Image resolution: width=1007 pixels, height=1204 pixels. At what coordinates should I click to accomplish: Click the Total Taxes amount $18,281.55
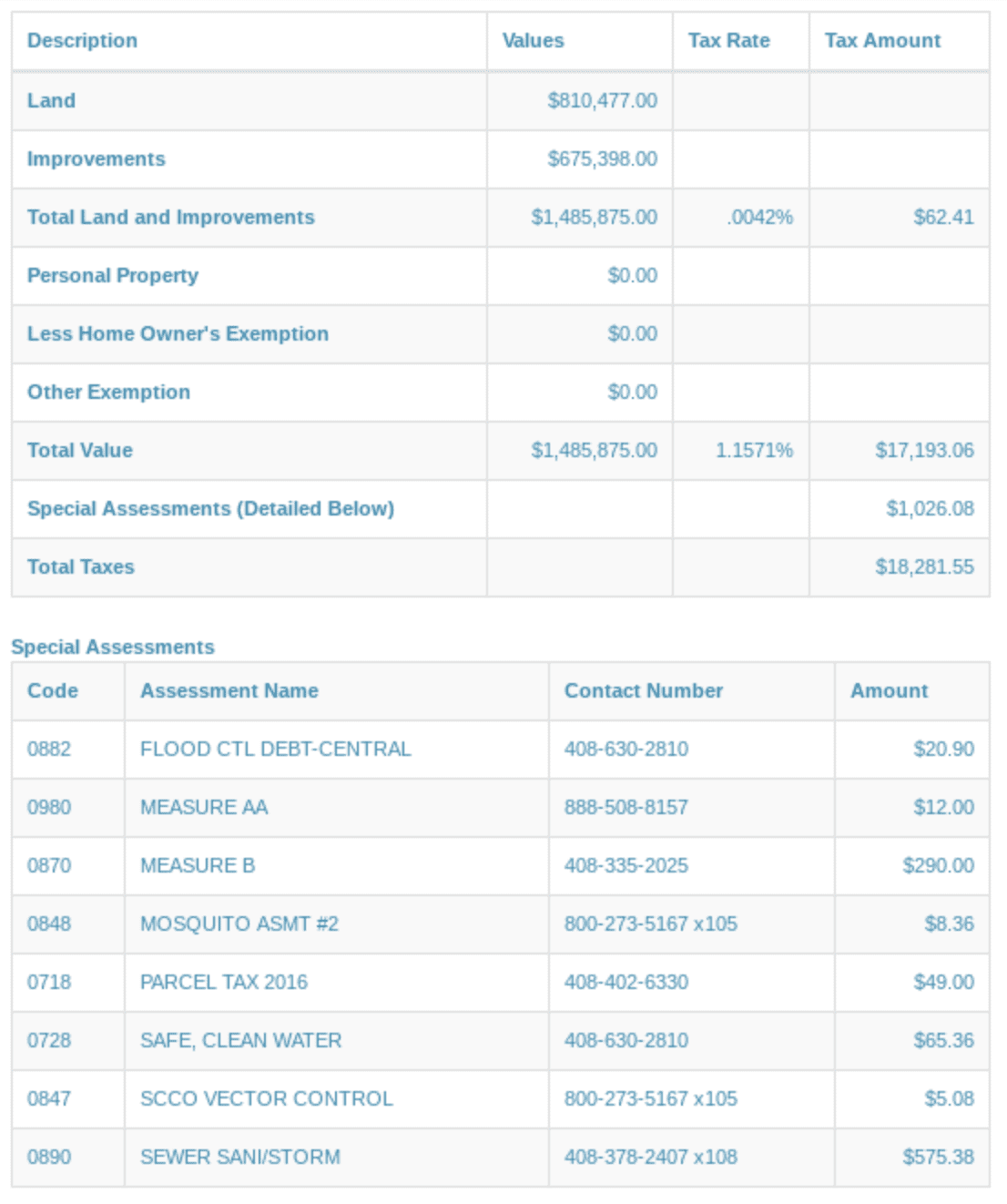point(924,567)
